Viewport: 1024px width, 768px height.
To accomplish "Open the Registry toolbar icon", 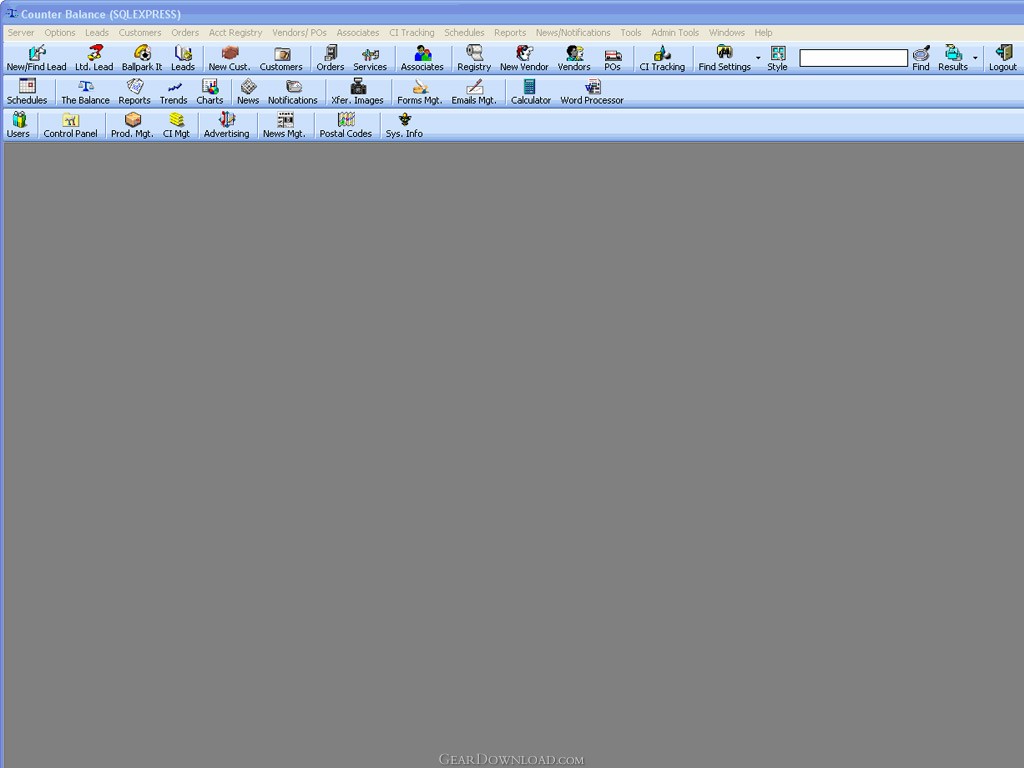I will pos(474,58).
